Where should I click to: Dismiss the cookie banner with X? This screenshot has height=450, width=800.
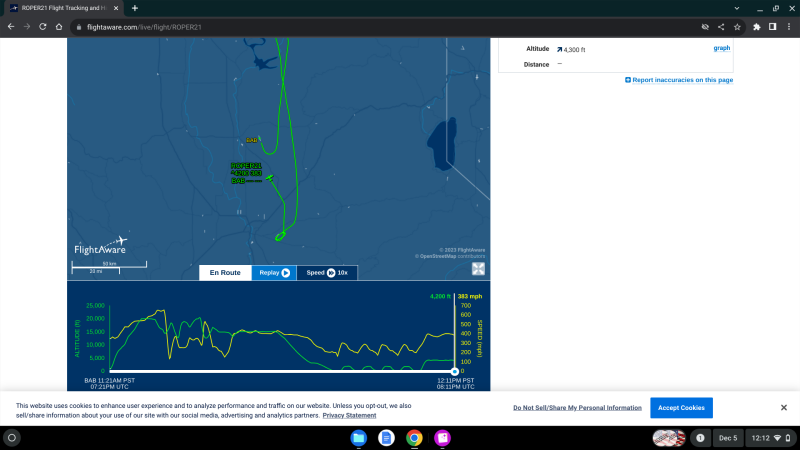[x=784, y=408]
